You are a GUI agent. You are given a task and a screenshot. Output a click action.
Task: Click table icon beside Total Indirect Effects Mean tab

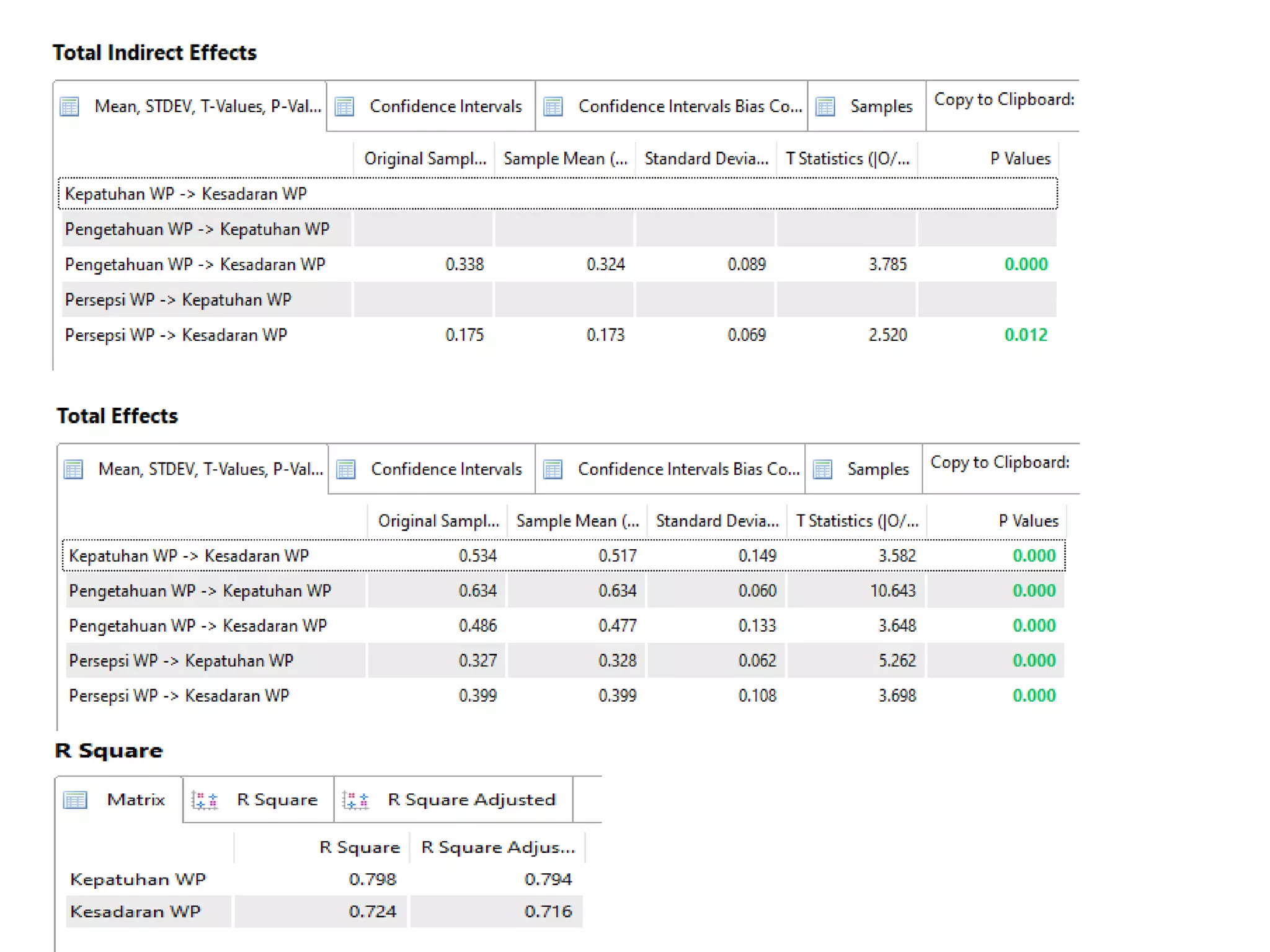[69, 107]
